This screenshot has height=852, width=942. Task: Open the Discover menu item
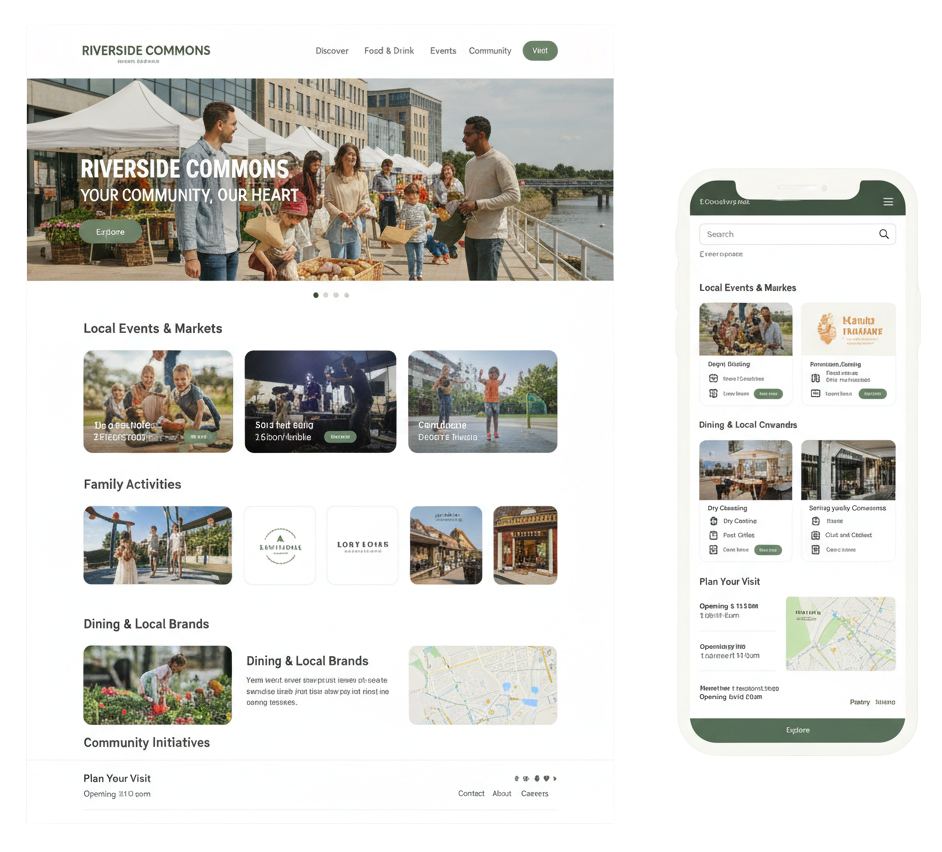coord(332,51)
